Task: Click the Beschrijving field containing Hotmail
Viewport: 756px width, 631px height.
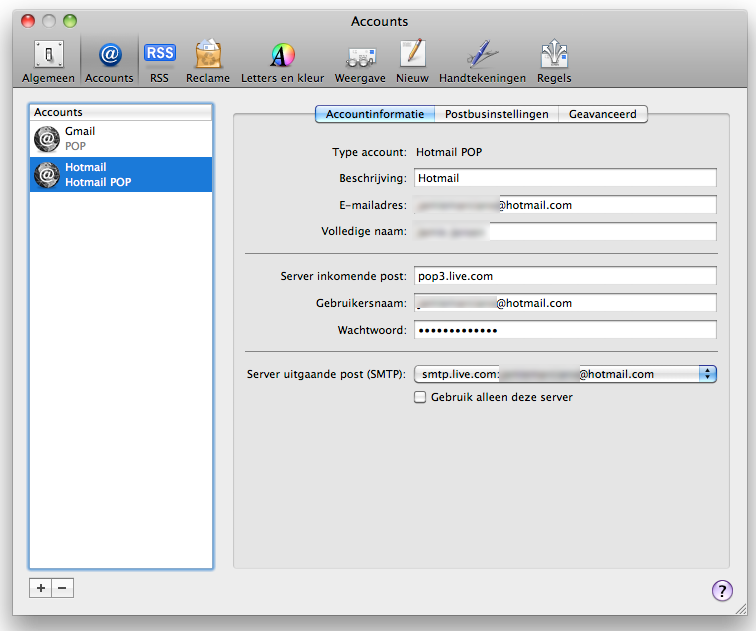Action: pyautogui.click(x=565, y=178)
